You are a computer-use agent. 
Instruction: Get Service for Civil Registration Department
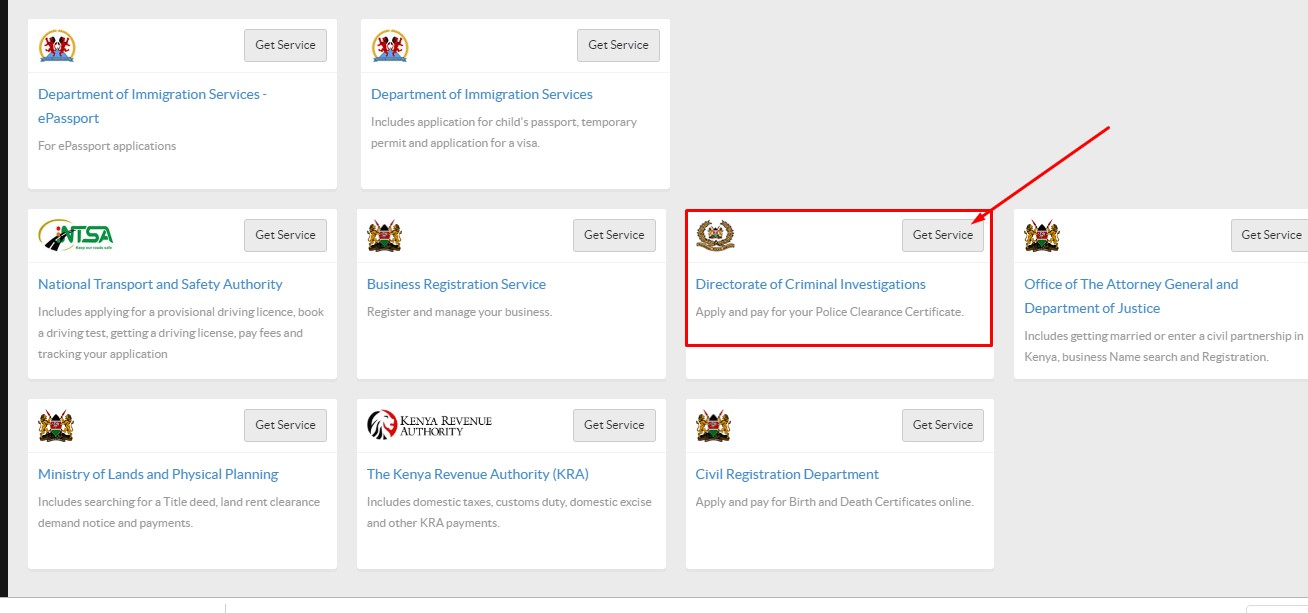[x=943, y=425]
